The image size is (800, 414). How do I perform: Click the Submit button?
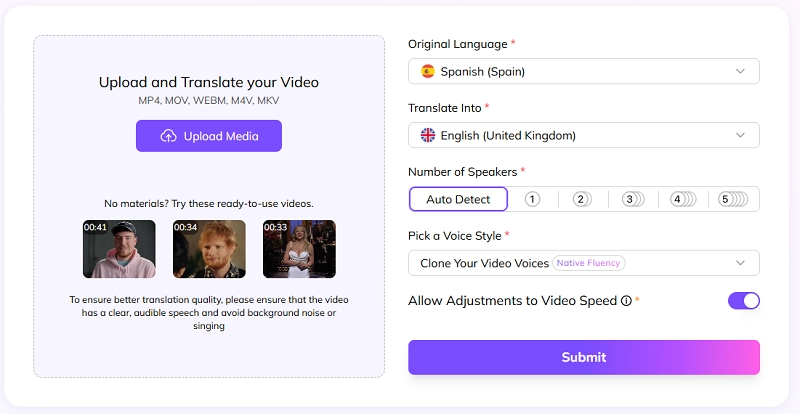[584, 357]
